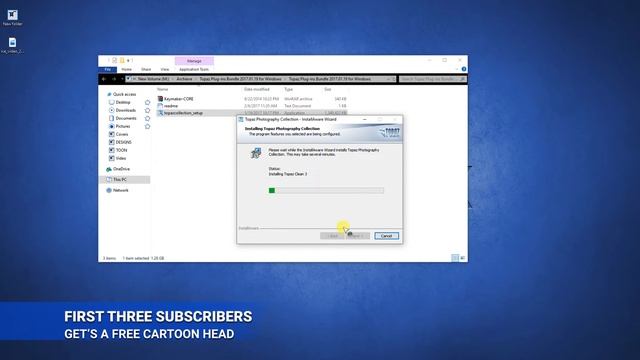
Task: Click the Network globe icon
Action: pos(109,190)
